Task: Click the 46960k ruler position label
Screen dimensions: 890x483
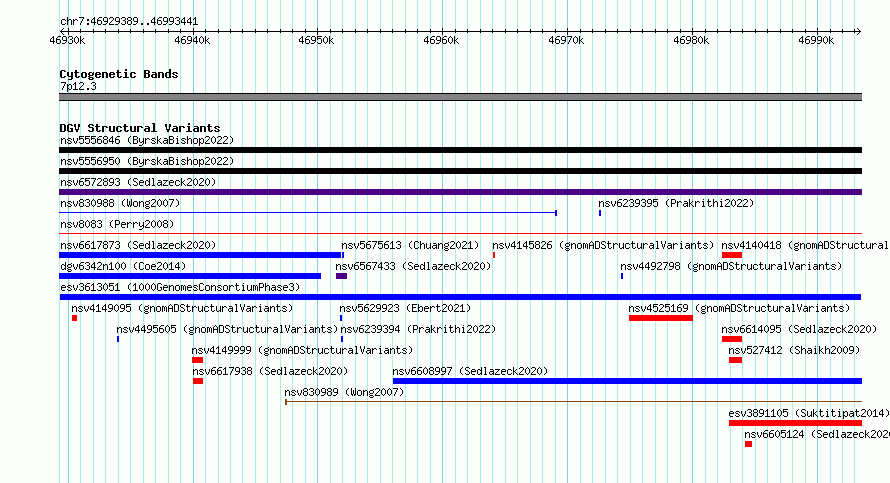Action: (x=441, y=40)
